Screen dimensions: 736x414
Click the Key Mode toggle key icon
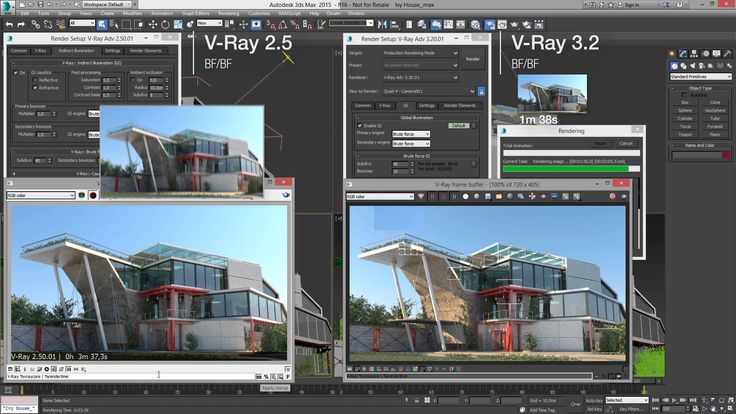coord(575,404)
